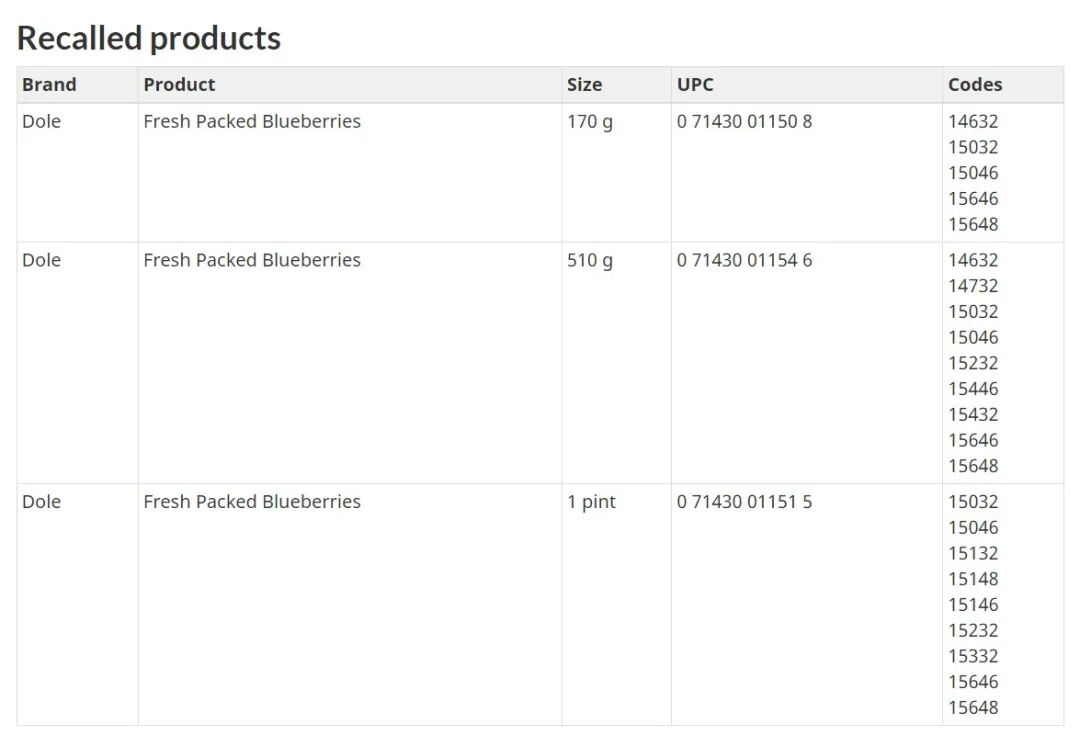The image size is (1080, 735).
Task: Select UPC 0 71430 01154 6
Action: tap(744, 260)
